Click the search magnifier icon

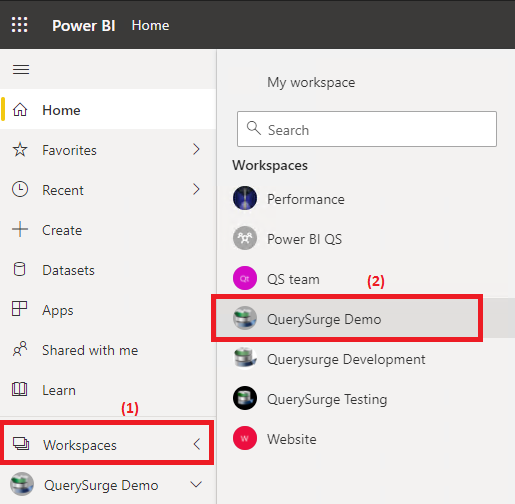coord(254,128)
